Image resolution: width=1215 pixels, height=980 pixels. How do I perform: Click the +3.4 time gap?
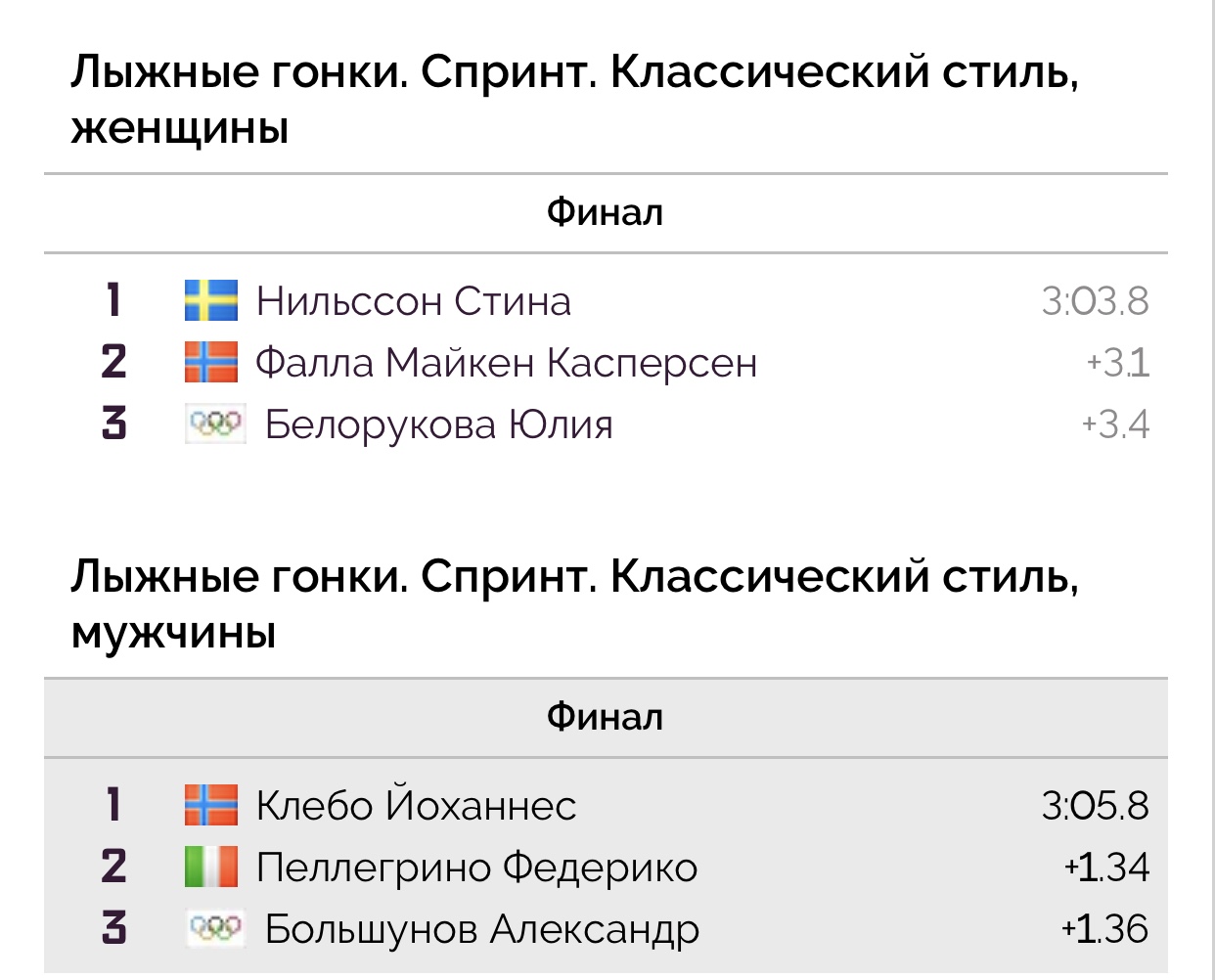[x=1115, y=424]
